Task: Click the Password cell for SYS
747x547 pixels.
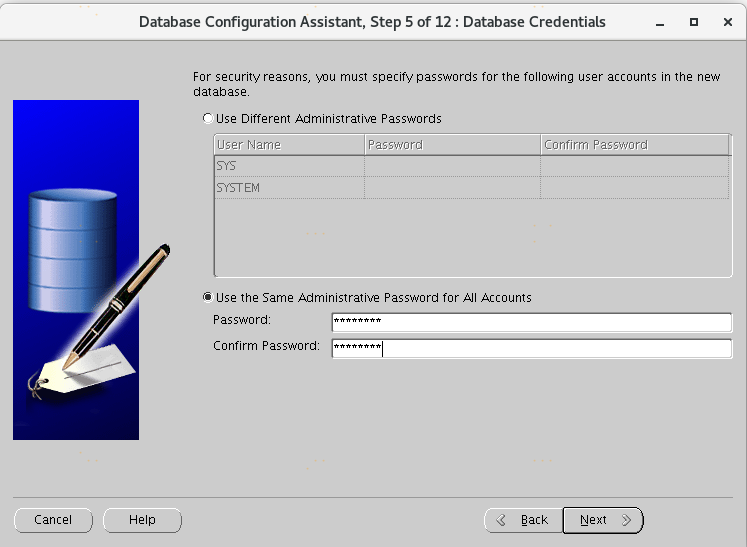Action: tap(452, 166)
